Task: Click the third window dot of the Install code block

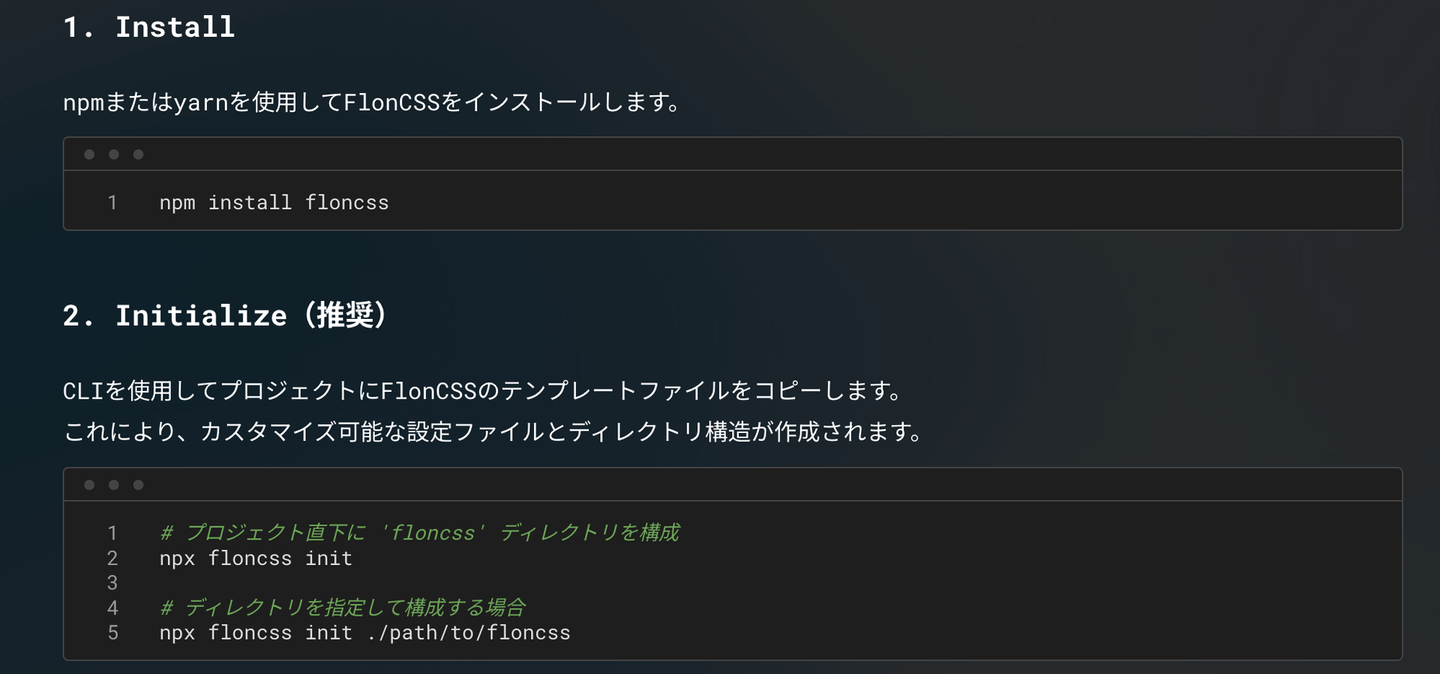Action: coord(138,154)
